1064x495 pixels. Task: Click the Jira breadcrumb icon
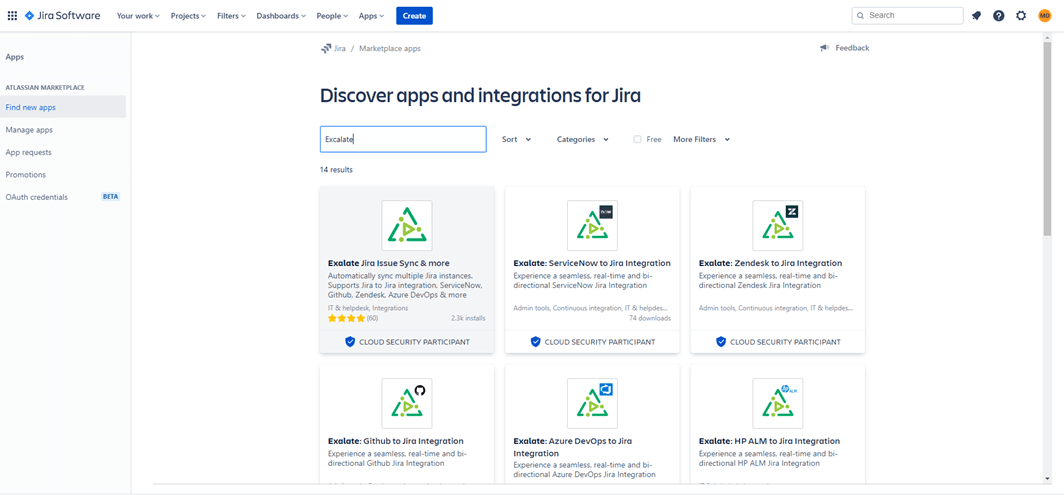[x=326, y=48]
